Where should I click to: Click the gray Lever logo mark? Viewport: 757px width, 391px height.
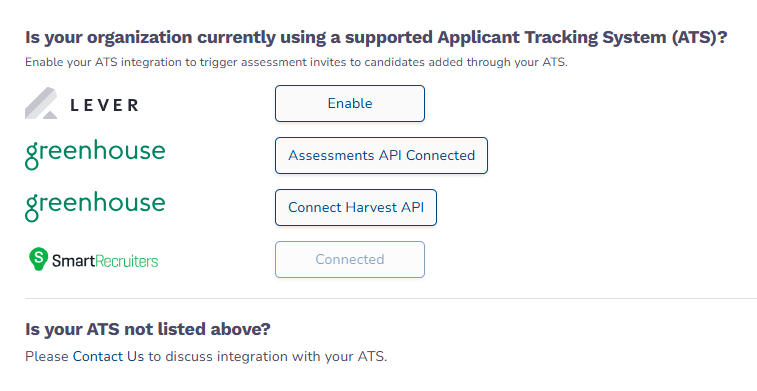(x=42, y=103)
